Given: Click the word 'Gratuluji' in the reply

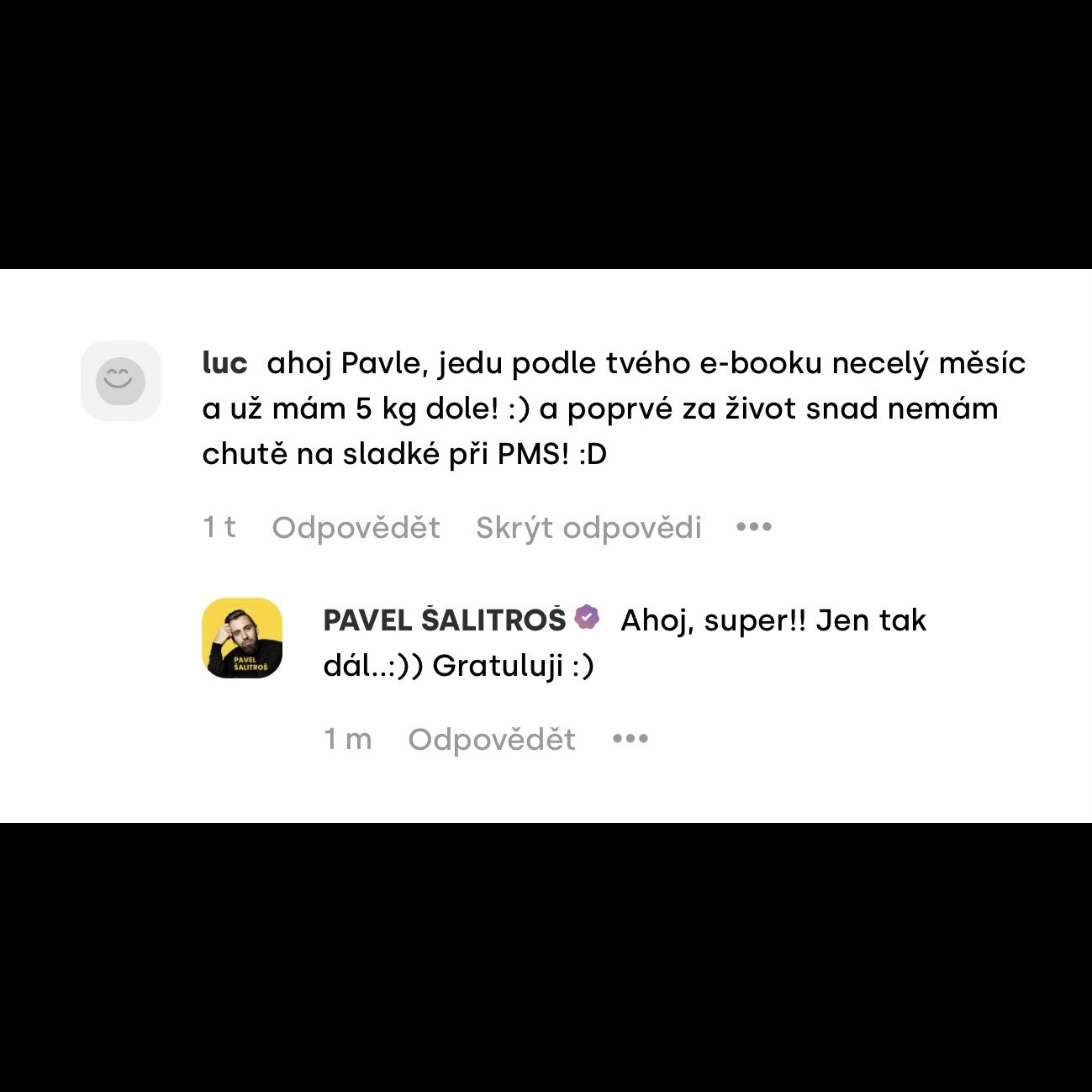Looking at the screenshot, I should click(498, 666).
